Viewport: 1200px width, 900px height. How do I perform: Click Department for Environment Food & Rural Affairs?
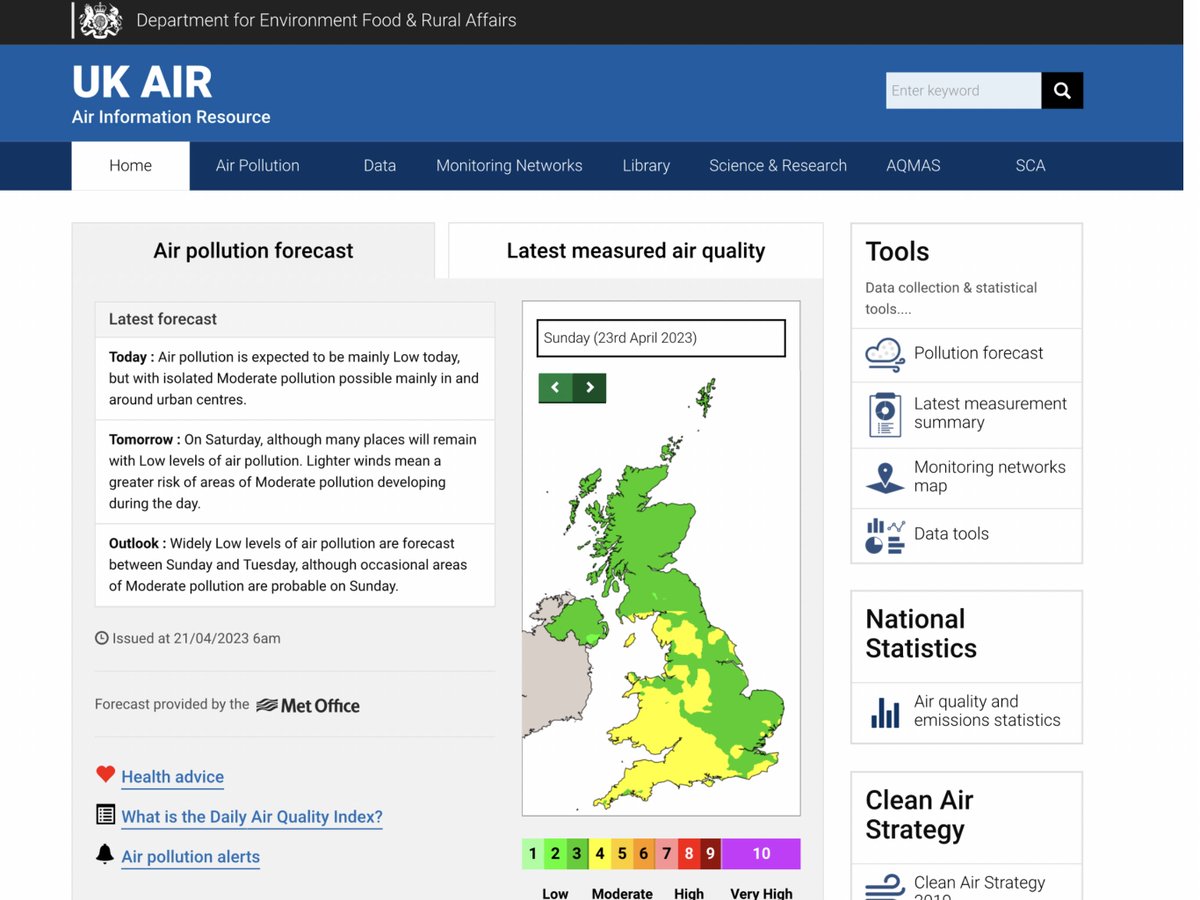326,20
